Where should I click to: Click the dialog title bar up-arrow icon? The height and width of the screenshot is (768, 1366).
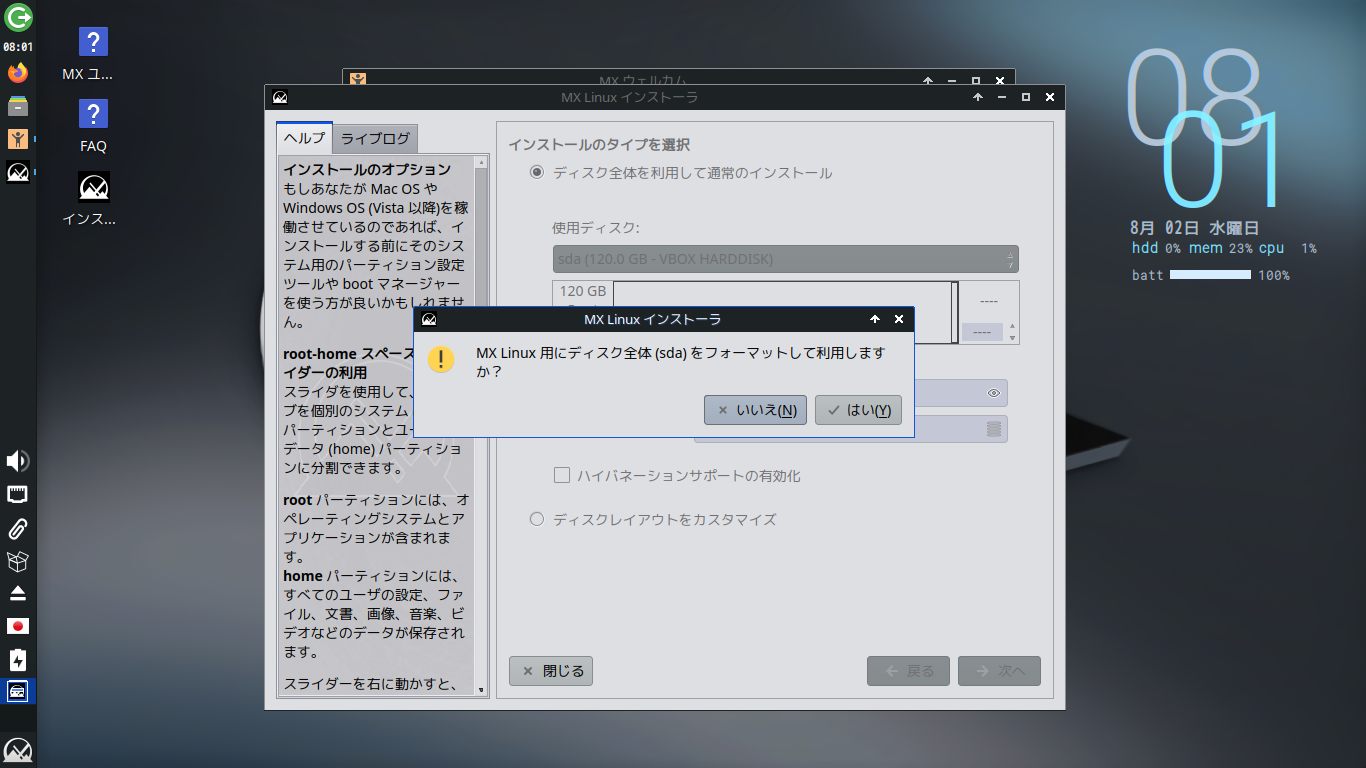(875, 319)
